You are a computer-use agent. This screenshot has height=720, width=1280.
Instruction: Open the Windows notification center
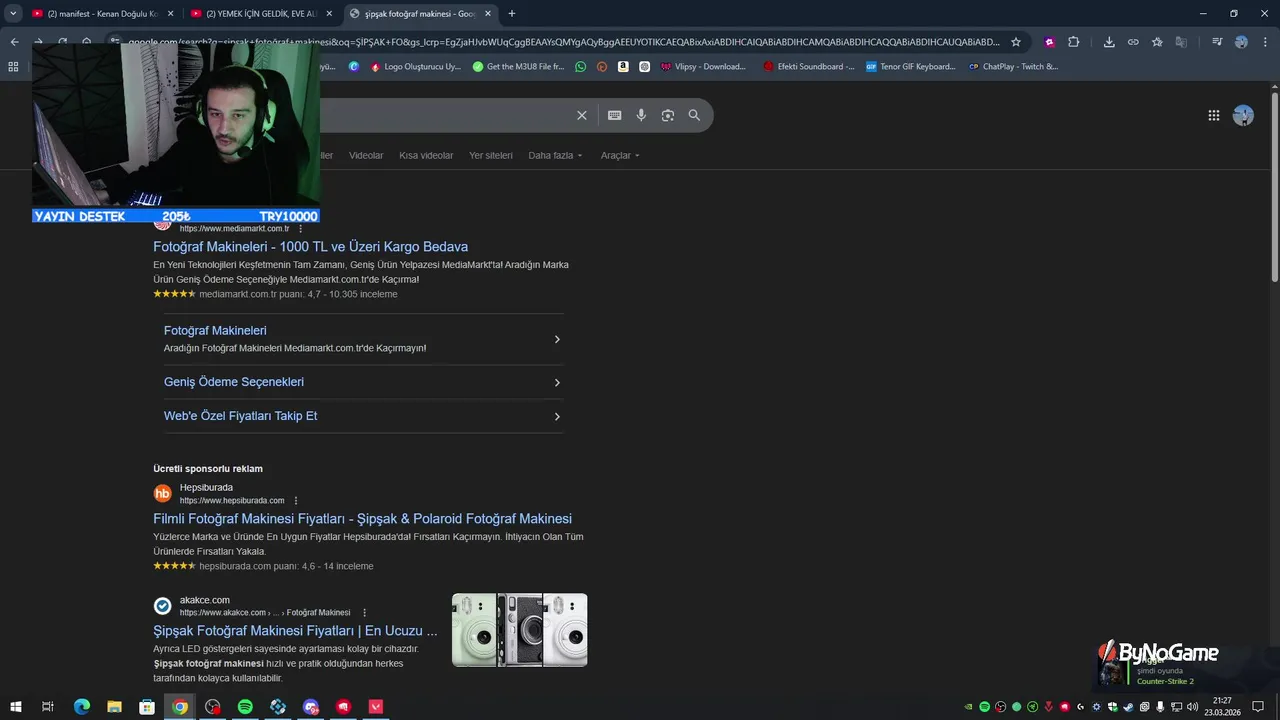coord(1259,707)
